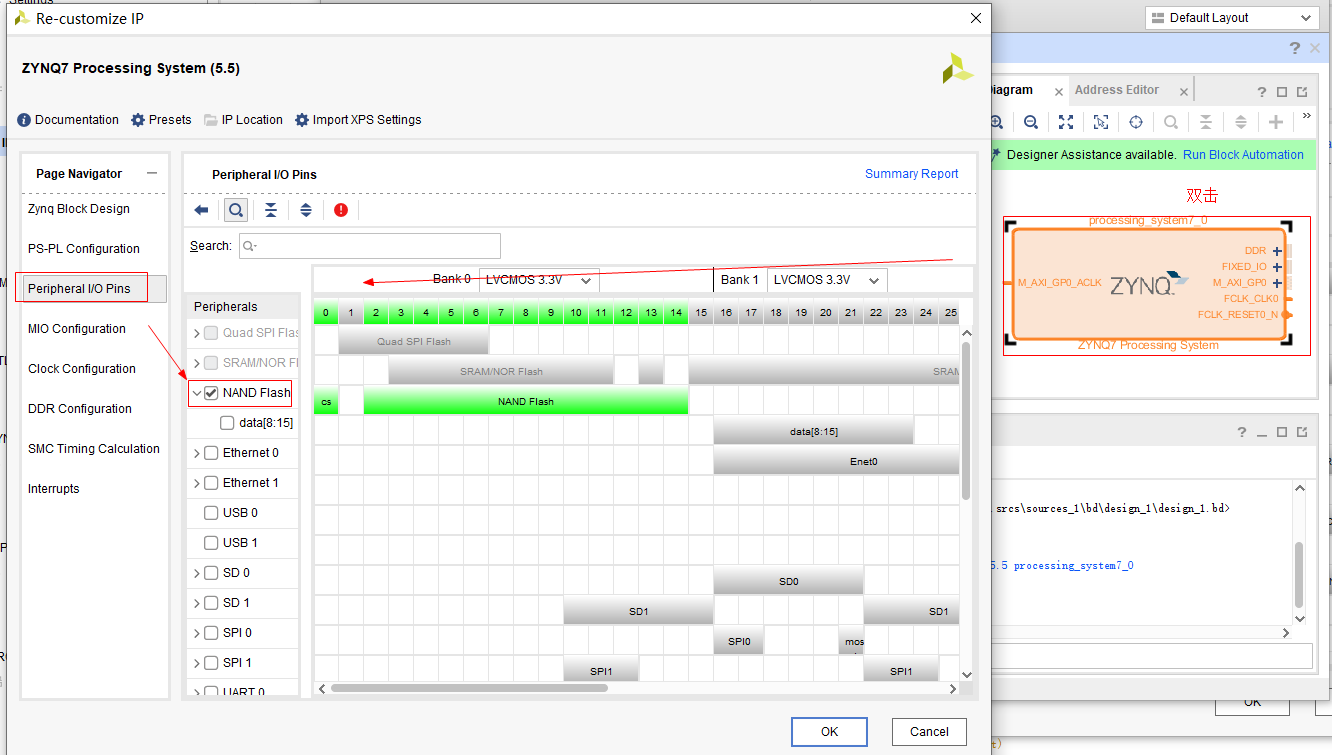Enable the Ethernet 1 checkbox
1332x755 pixels.
point(211,483)
